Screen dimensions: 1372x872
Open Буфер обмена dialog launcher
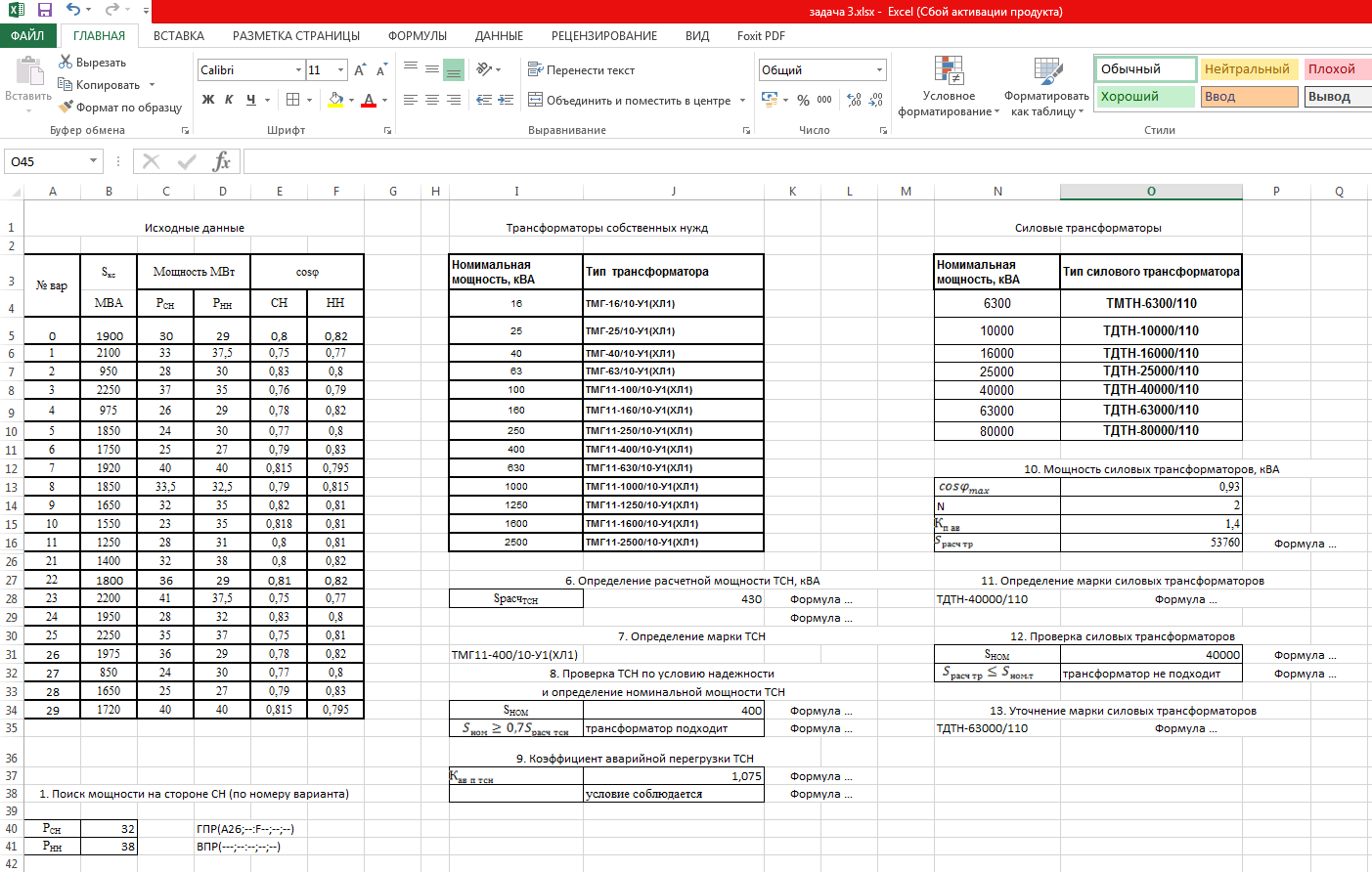point(185,130)
